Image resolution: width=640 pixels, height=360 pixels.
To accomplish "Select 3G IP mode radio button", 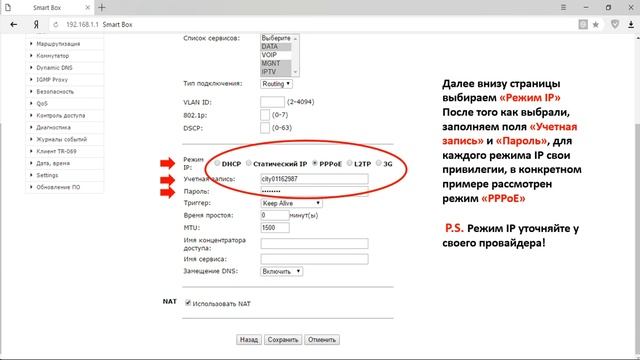I will pyautogui.click(x=378, y=163).
